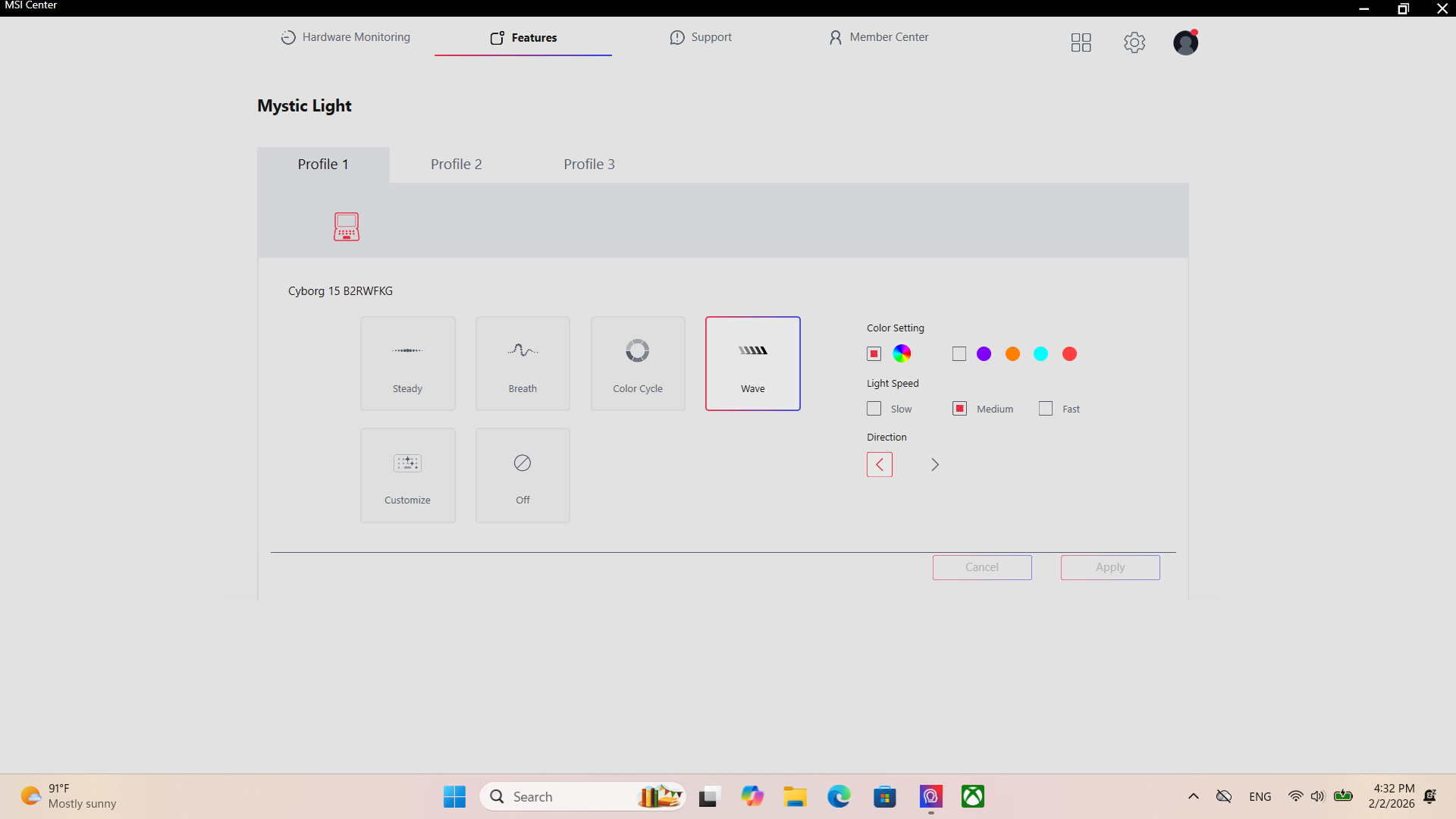Pick the Wave lighting effect
1456x819 pixels.
[752, 363]
